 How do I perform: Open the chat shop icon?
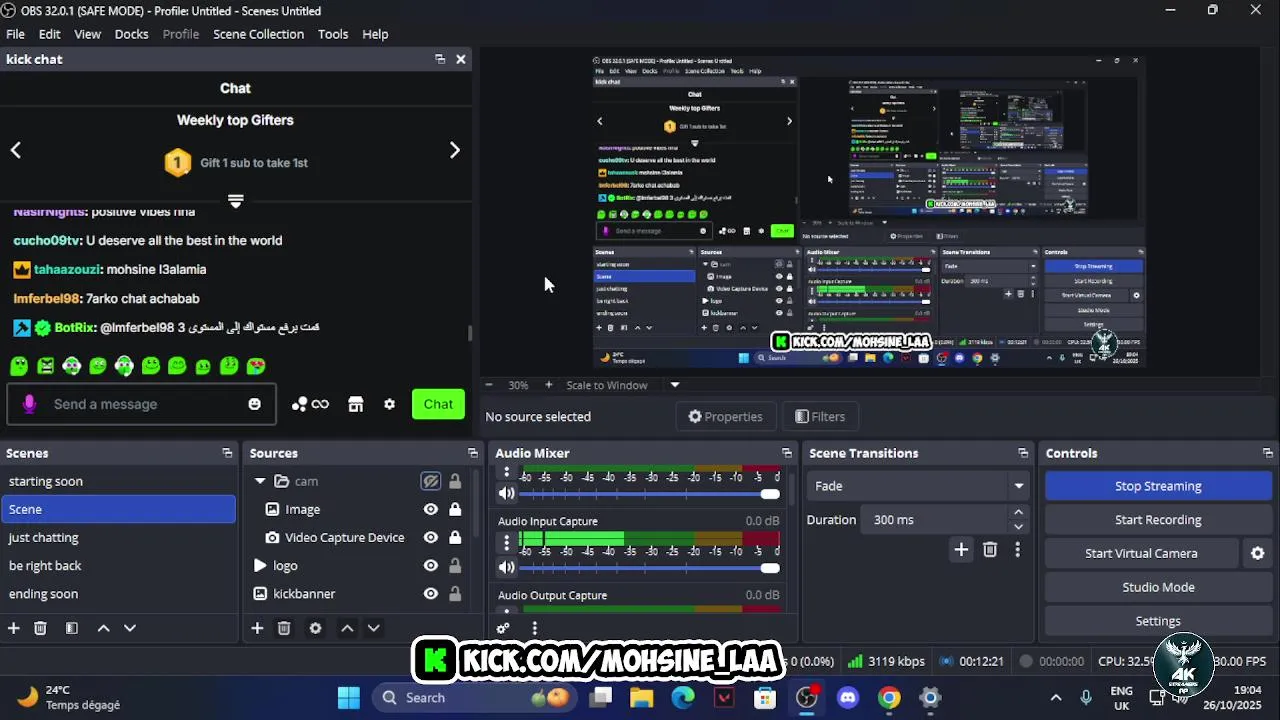[x=355, y=404]
